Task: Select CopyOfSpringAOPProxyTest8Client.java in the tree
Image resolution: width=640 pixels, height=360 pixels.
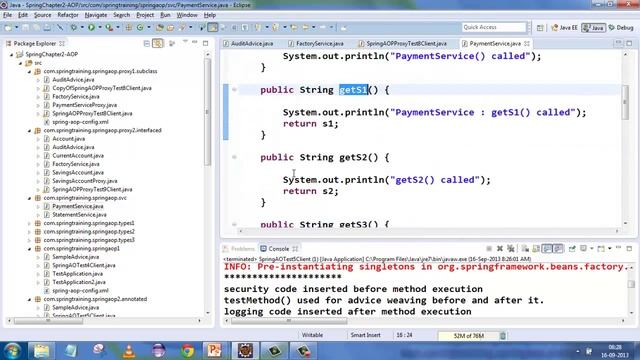Action: coord(102,88)
